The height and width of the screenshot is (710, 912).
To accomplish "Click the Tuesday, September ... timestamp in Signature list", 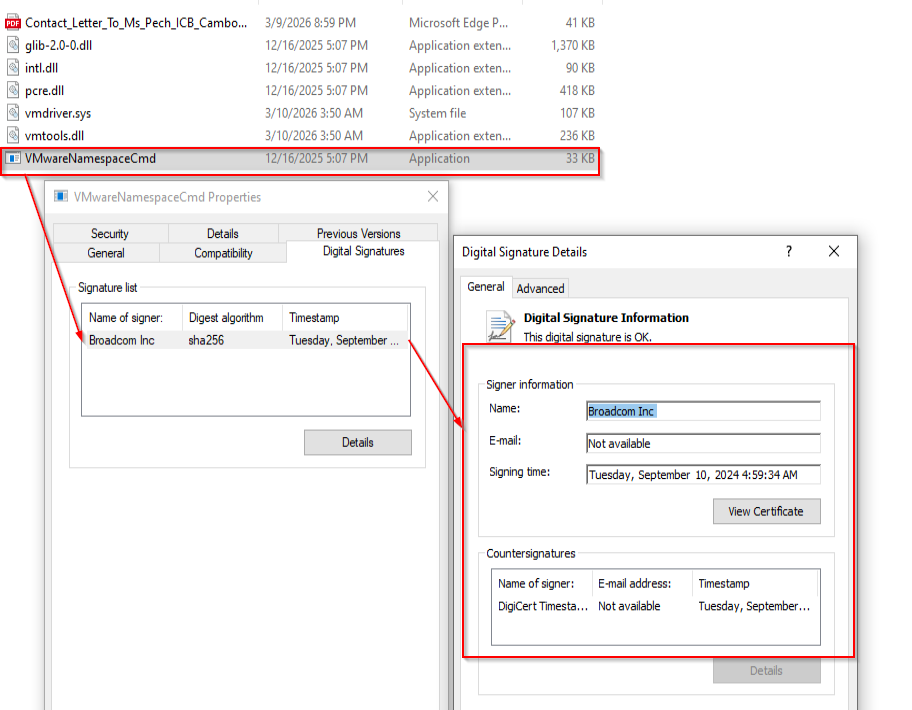I will pos(344,340).
